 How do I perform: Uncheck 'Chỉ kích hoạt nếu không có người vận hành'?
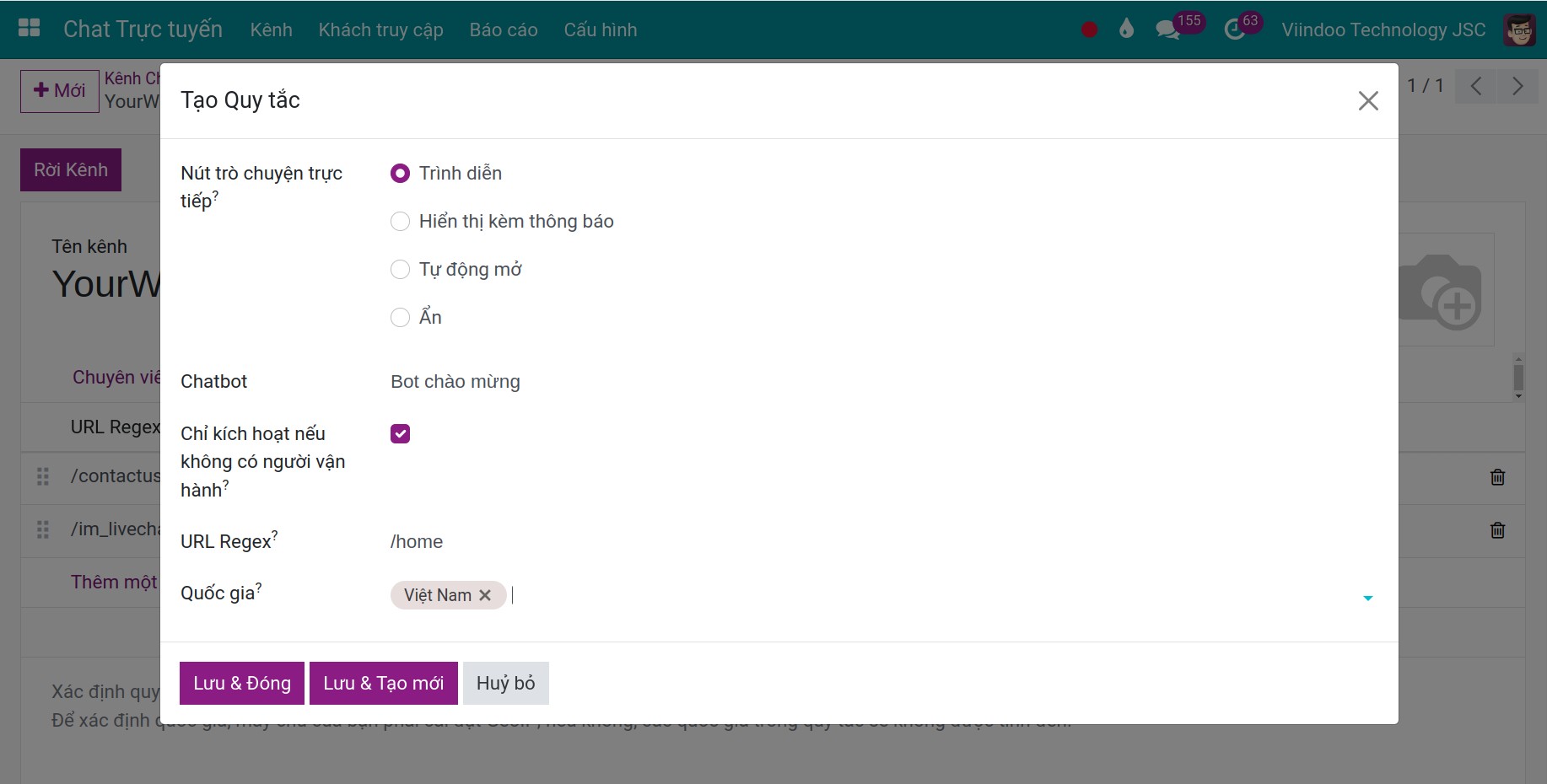tap(400, 434)
